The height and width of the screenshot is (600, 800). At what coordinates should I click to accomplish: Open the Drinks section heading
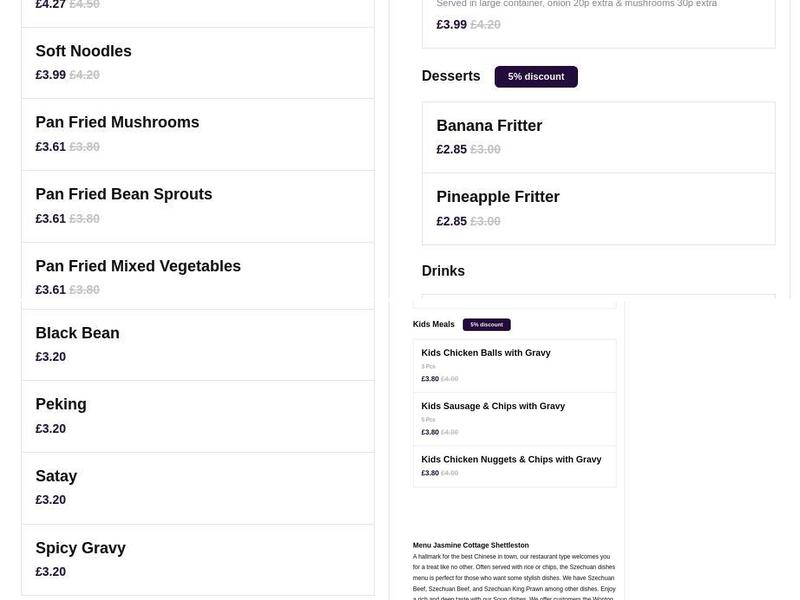tap(443, 271)
